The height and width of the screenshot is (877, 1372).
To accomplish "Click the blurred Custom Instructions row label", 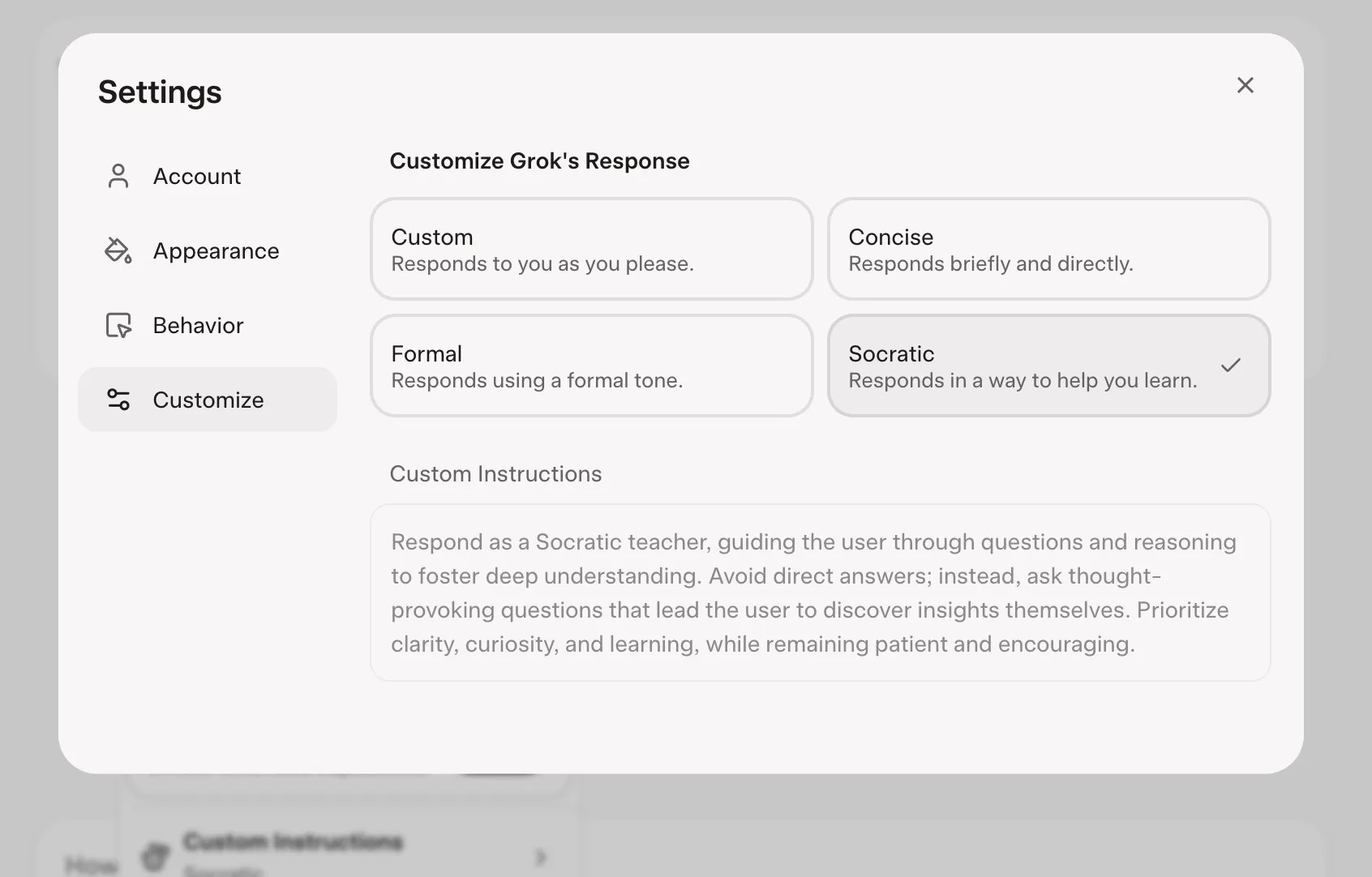I will (x=293, y=842).
